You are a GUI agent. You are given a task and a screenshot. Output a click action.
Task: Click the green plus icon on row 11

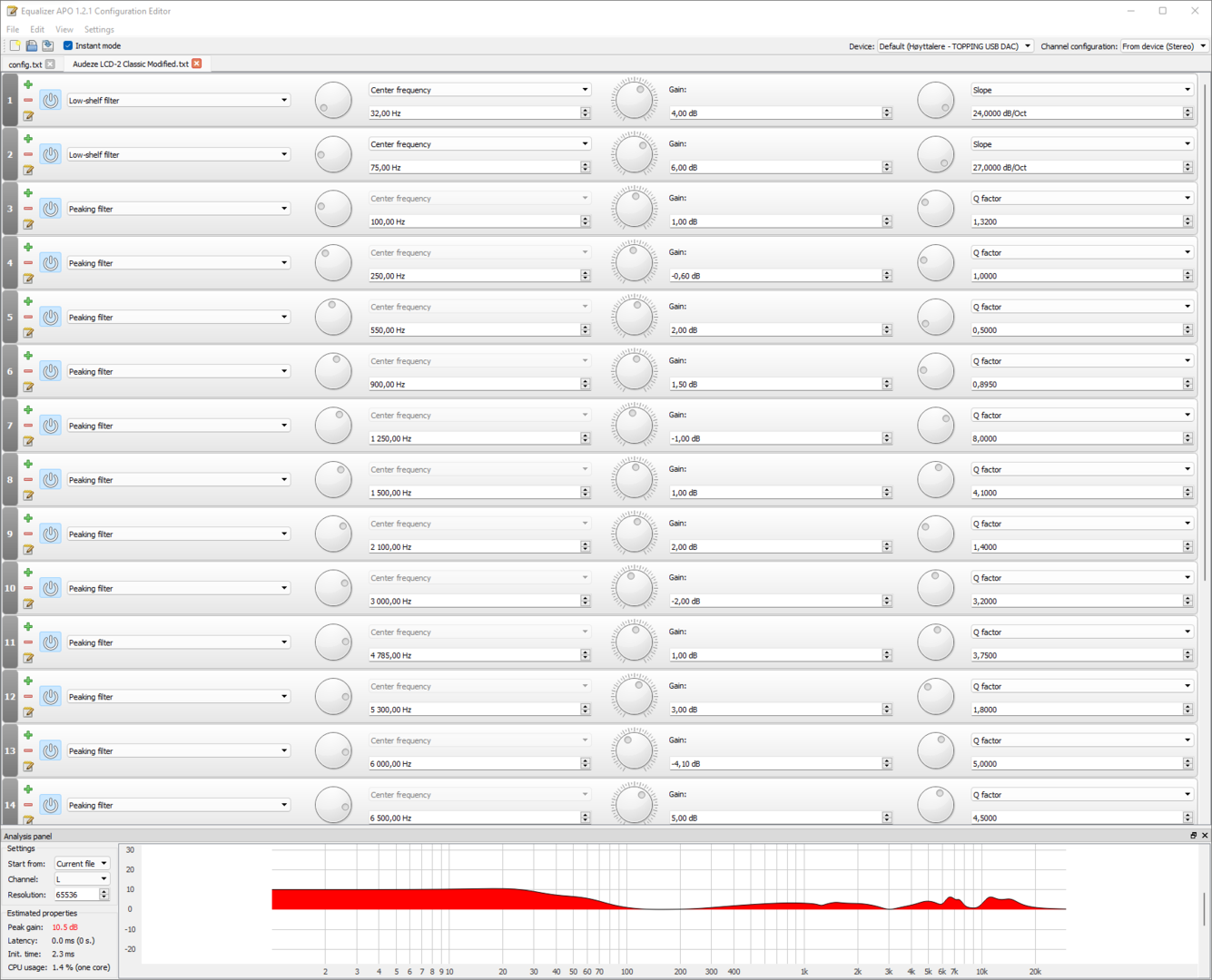[28, 627]
